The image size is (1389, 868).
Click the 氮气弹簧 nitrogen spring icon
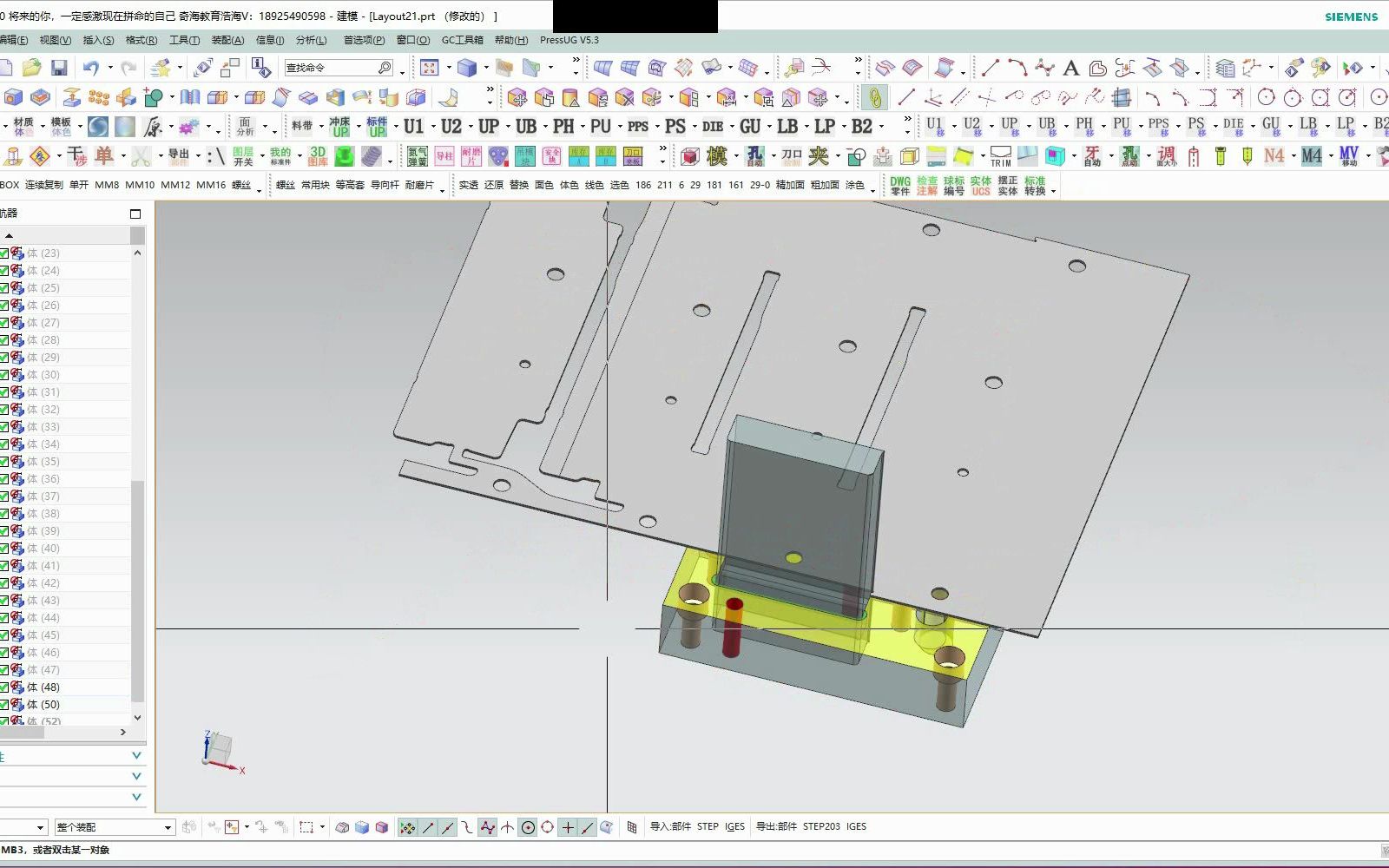click(x=418, y=156)
